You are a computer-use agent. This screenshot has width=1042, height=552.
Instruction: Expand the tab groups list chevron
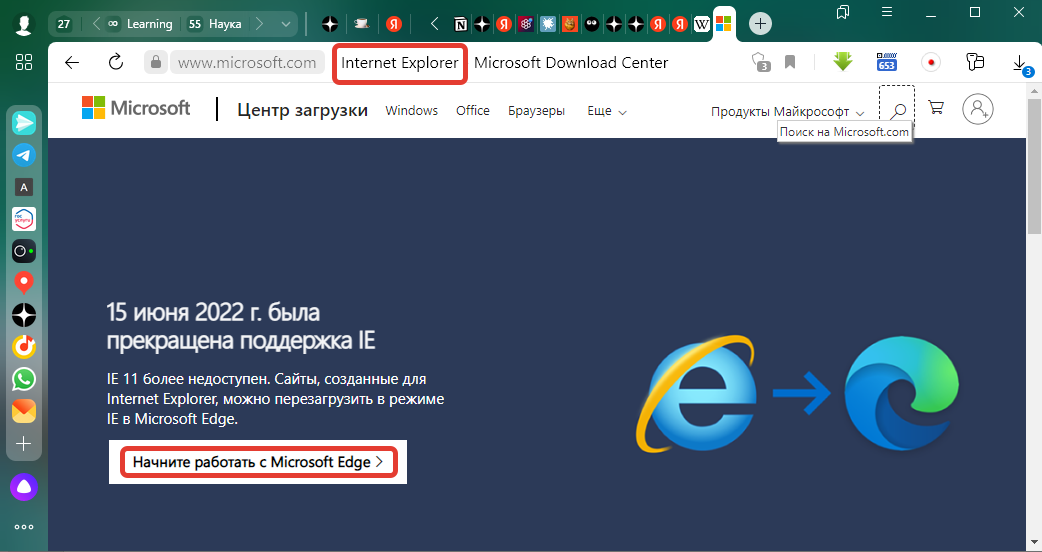[286, 25]
